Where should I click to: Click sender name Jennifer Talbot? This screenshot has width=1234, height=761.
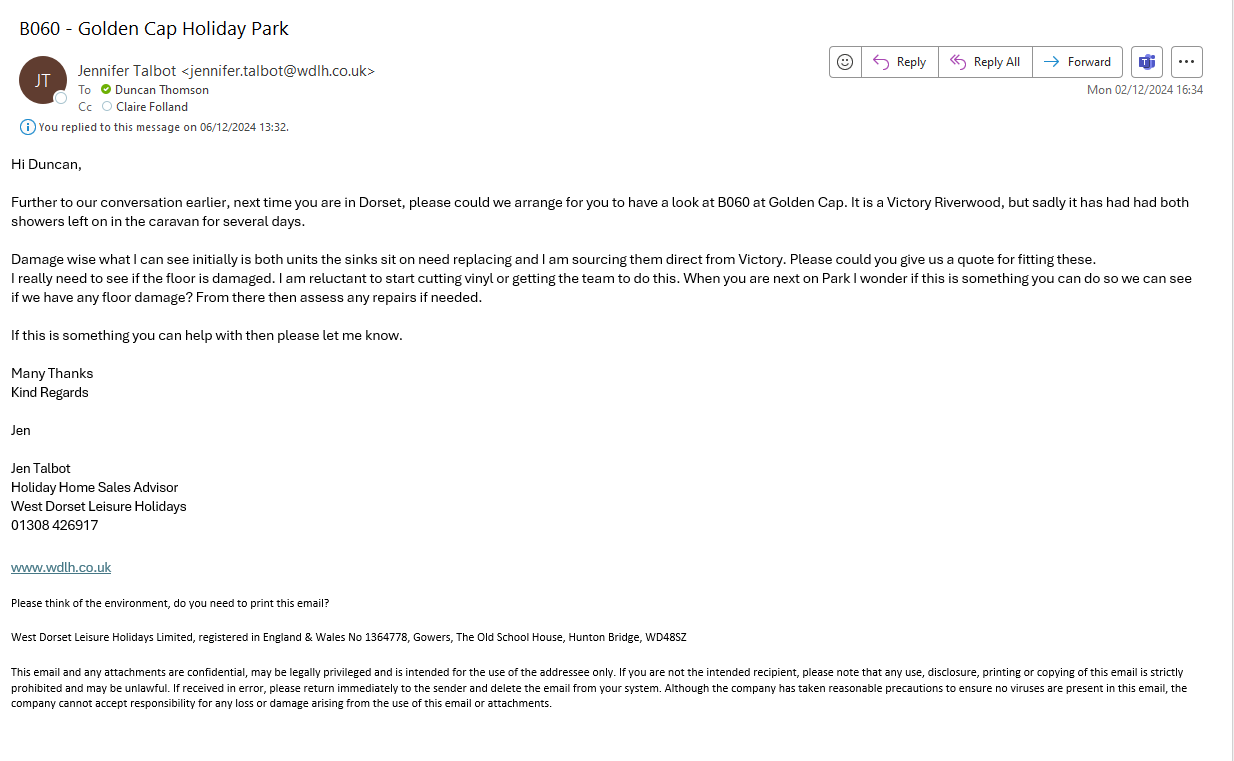[127, 71]
